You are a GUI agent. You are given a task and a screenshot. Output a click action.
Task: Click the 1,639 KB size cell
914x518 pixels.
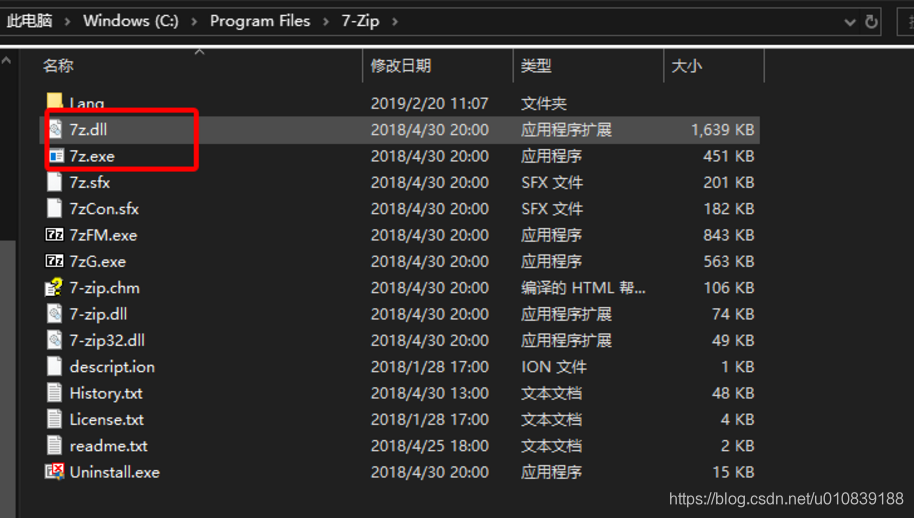tap(722, 129)
